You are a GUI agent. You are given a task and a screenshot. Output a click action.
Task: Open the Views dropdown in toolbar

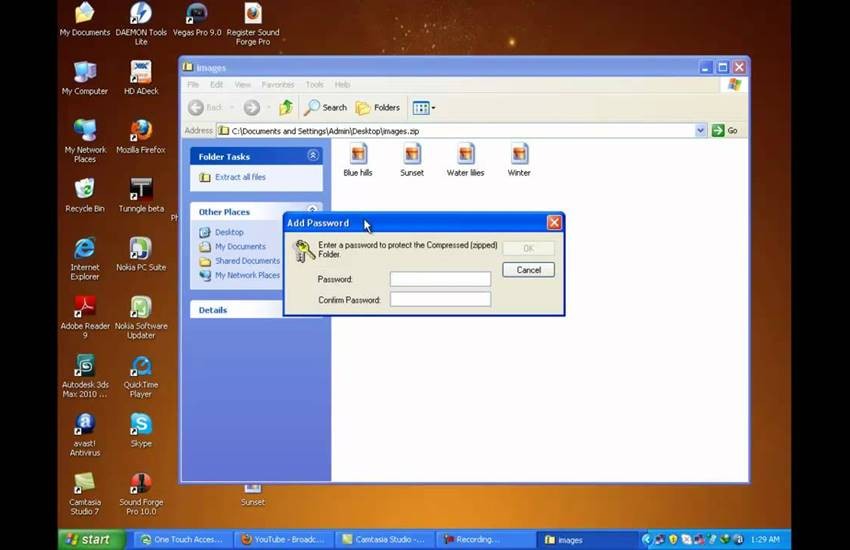click(424, 108)
